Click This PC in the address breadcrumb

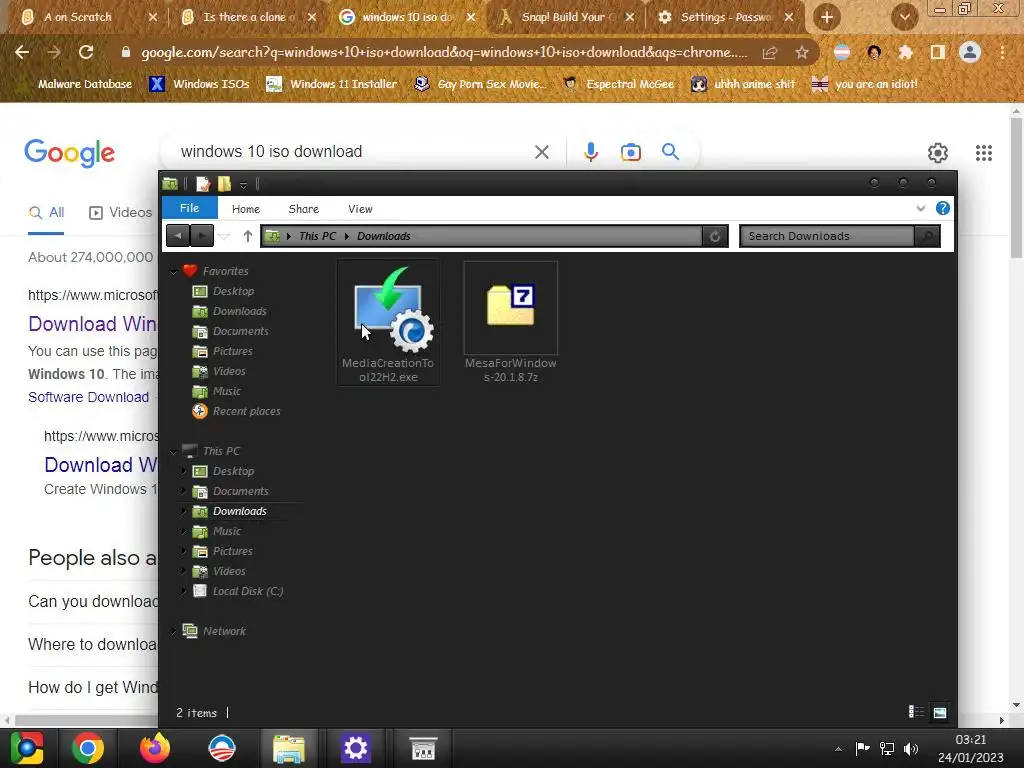pos(317,236)
